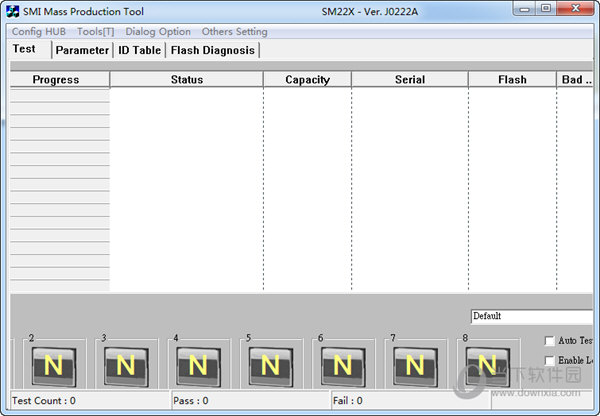Image resolution: width=600 pixels, height=416 pixels.
Task: Click the SMI app icon in title bar
Action: [x=12, y=11]
